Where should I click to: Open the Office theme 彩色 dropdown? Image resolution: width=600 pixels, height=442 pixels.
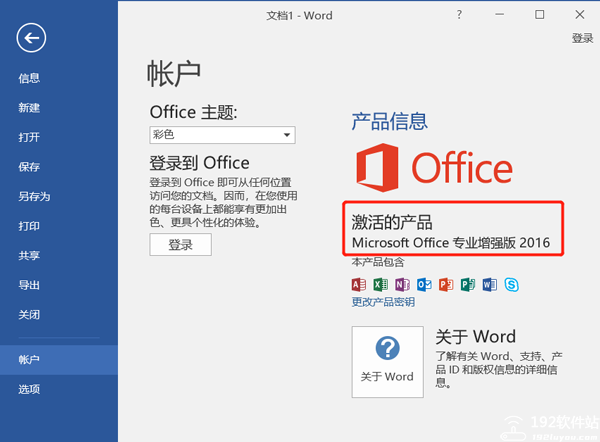coord(222,135)
